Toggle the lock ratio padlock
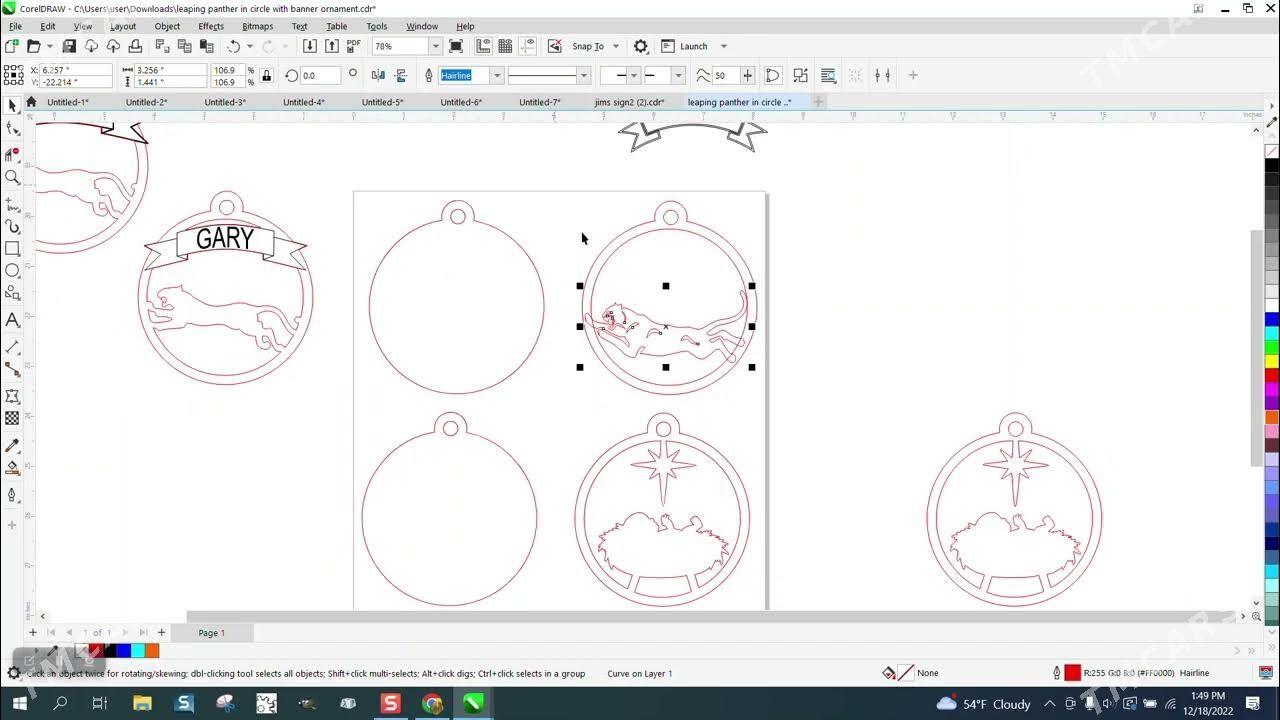1280x720 pixels. coord(266,75)
